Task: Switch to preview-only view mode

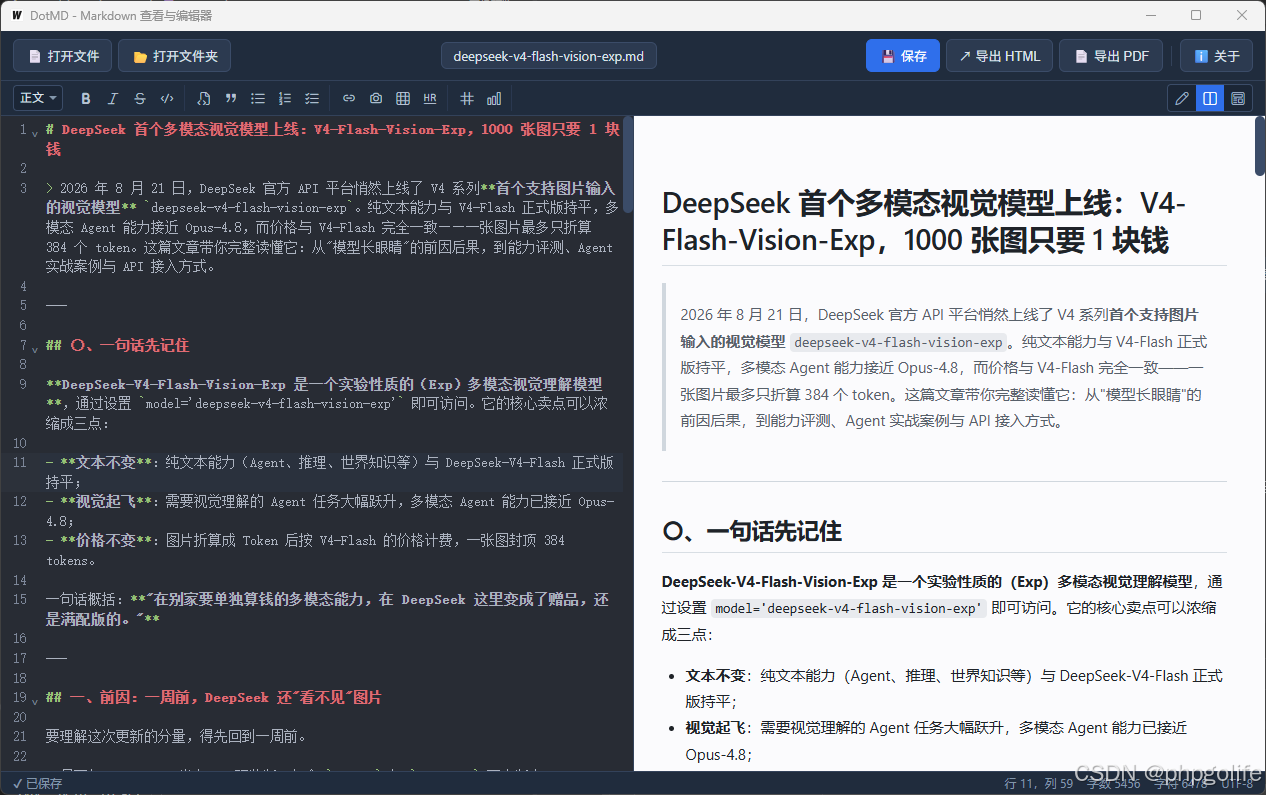Action: pyautogui.click(x=1238, y=98)
